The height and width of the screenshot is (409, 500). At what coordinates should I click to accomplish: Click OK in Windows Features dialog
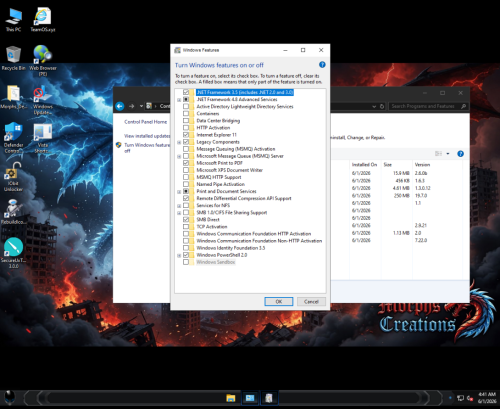coord(279,301)
